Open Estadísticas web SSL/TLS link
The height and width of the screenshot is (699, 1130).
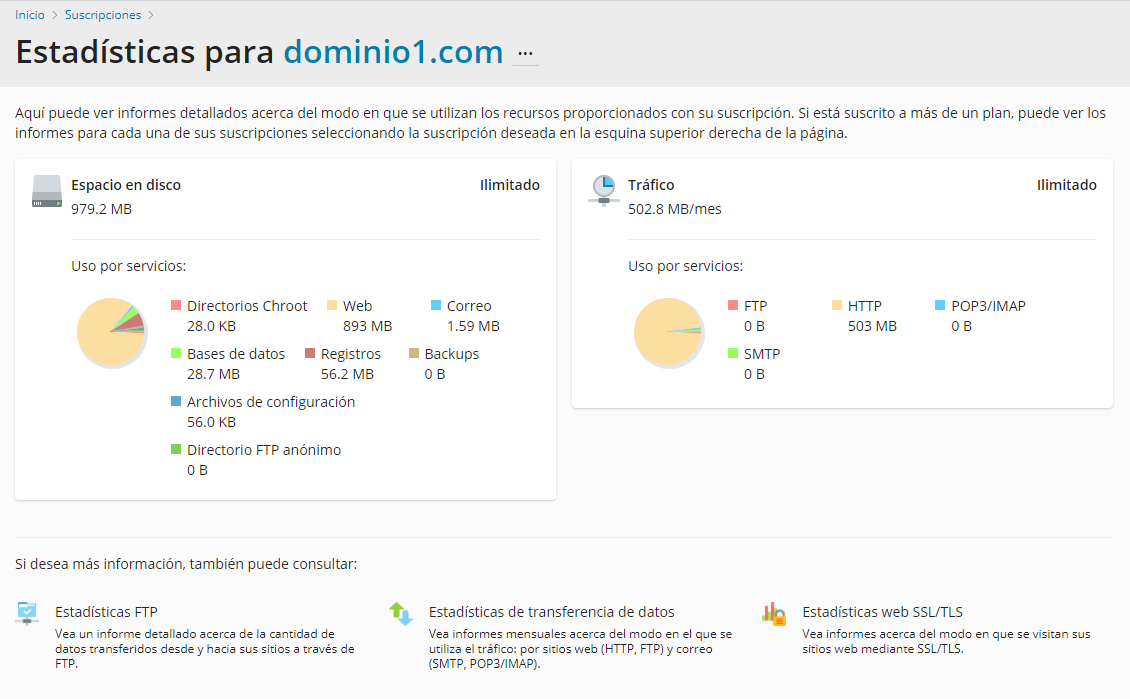[x=882, y=612]
